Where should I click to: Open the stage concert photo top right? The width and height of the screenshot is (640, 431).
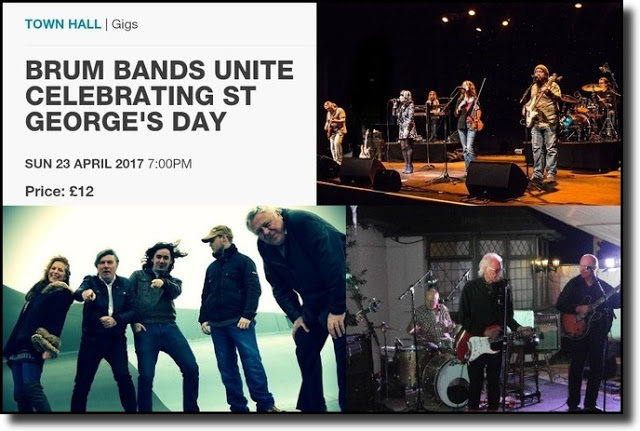[x=469, y=103]
